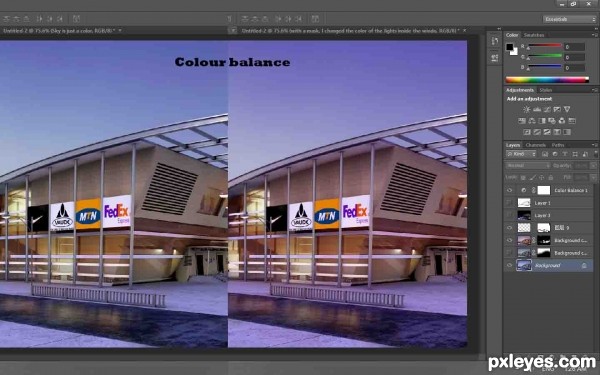
Task: Filter layers by pixel layers
Action: (545, 154)
